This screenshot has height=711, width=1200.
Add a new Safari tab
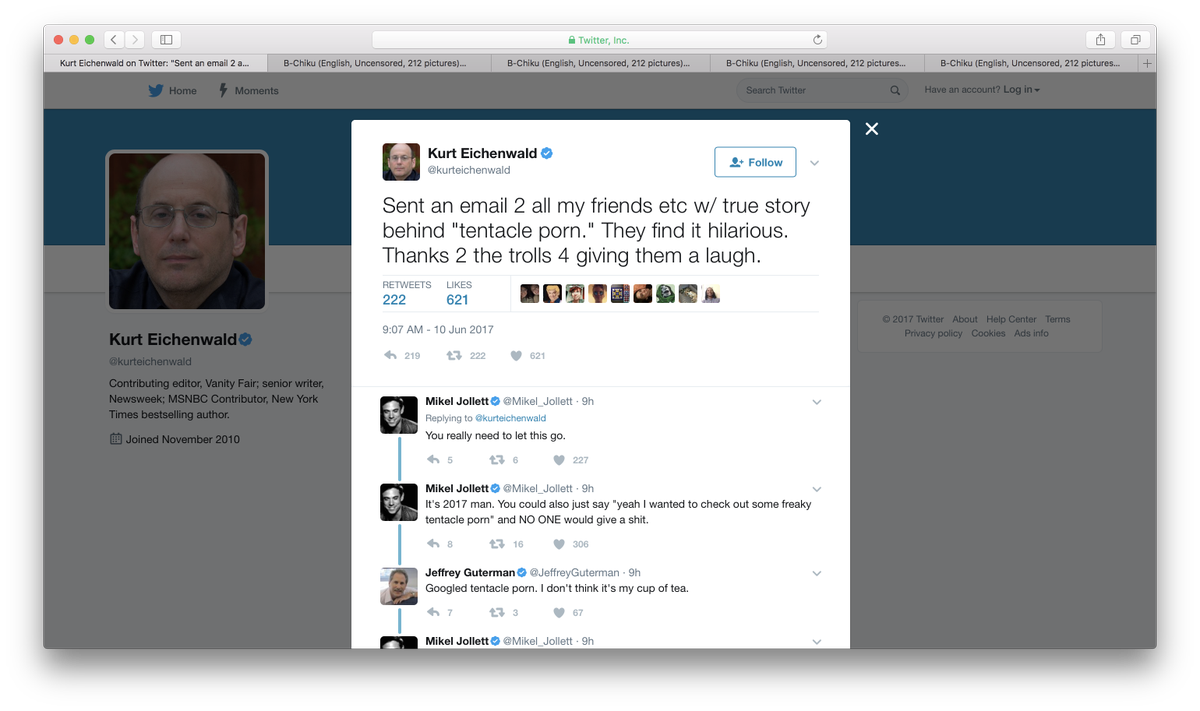pyautogui.click(x=1147, y=63)
